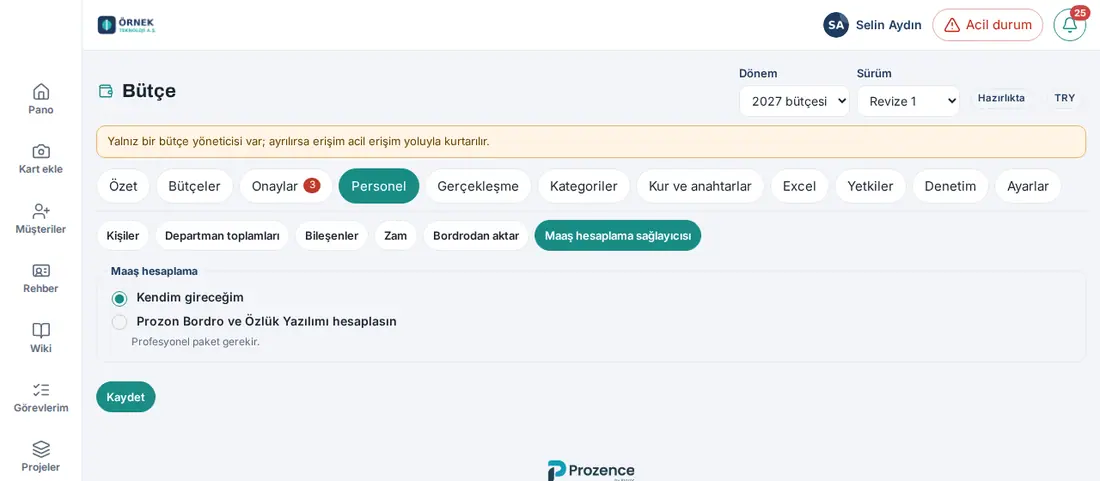
Task: Switch to the Excel tab
Action: tap(799, 186)
